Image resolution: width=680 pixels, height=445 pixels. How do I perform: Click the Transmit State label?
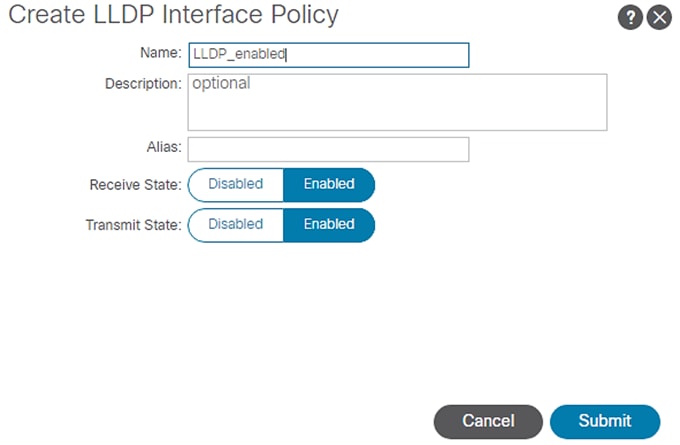click(133, 225)
